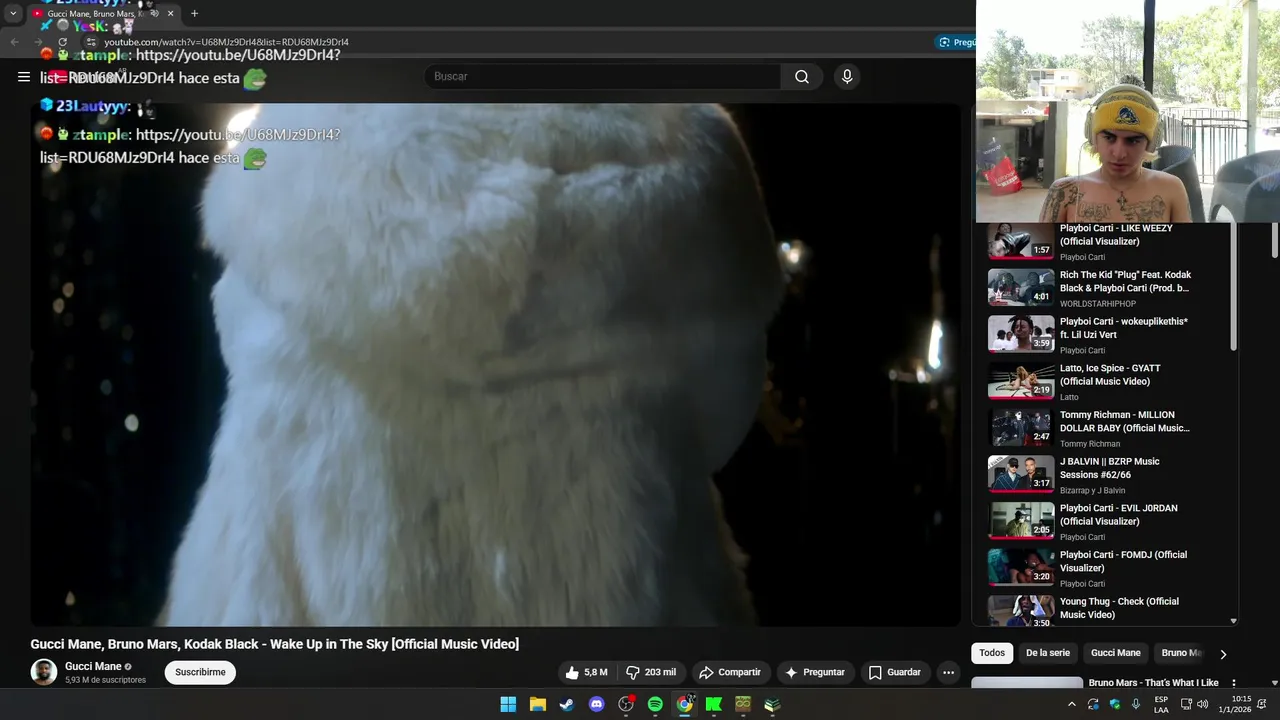Click the search magnifier button
The height and width of the screenshot is (720, 1280).
(x=802, y=77)
